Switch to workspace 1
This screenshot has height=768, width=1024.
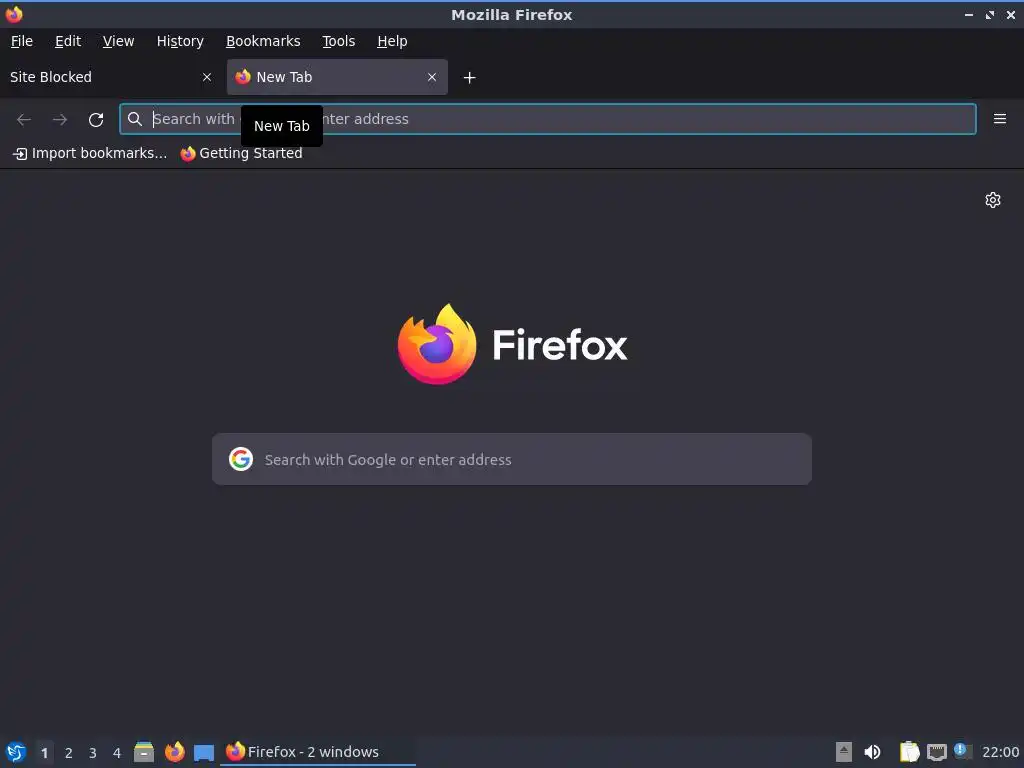coord(44,753)
